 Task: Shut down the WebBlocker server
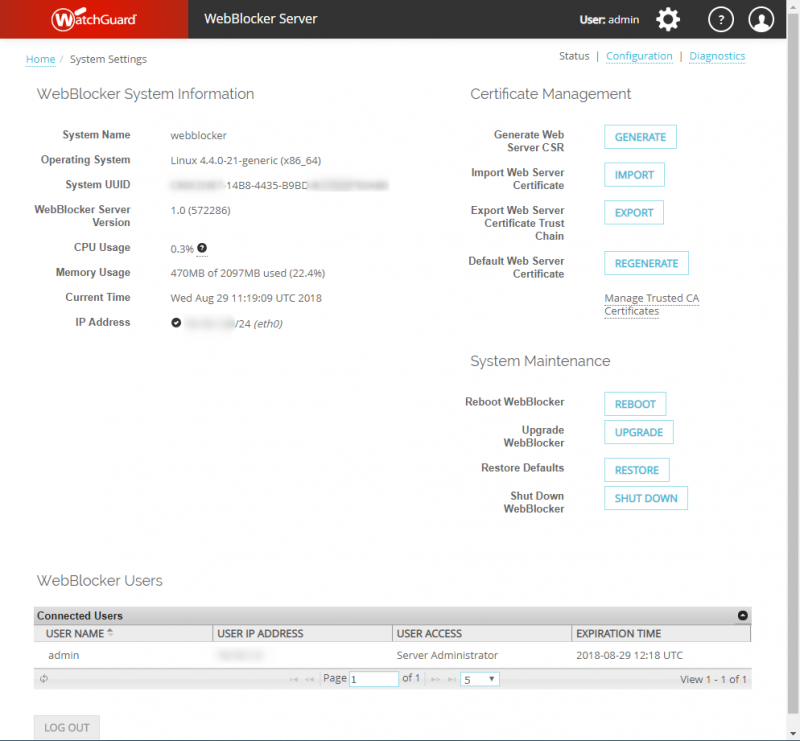pos(645,497)
